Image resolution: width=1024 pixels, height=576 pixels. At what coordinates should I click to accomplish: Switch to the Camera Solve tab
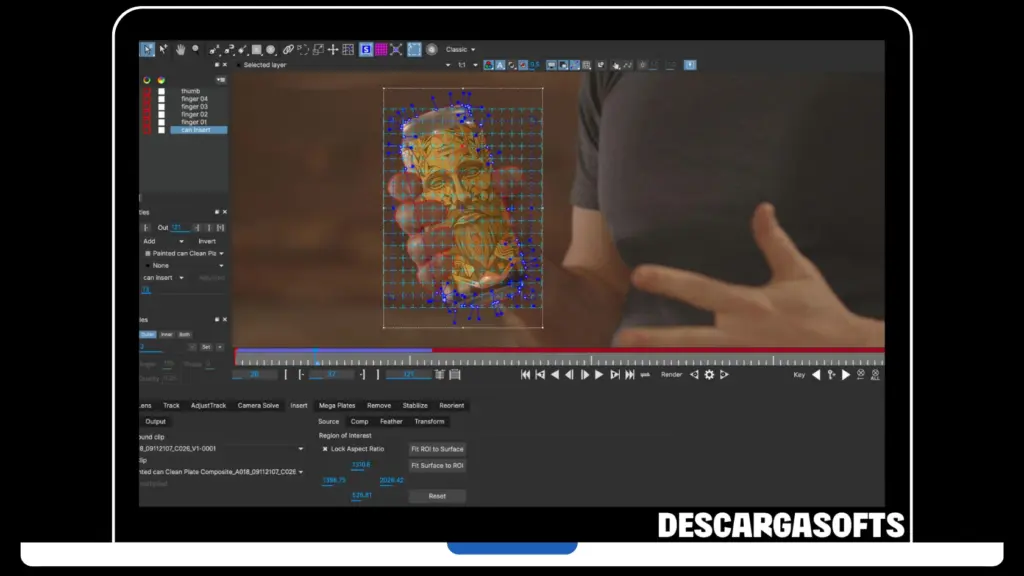point(259,406)
